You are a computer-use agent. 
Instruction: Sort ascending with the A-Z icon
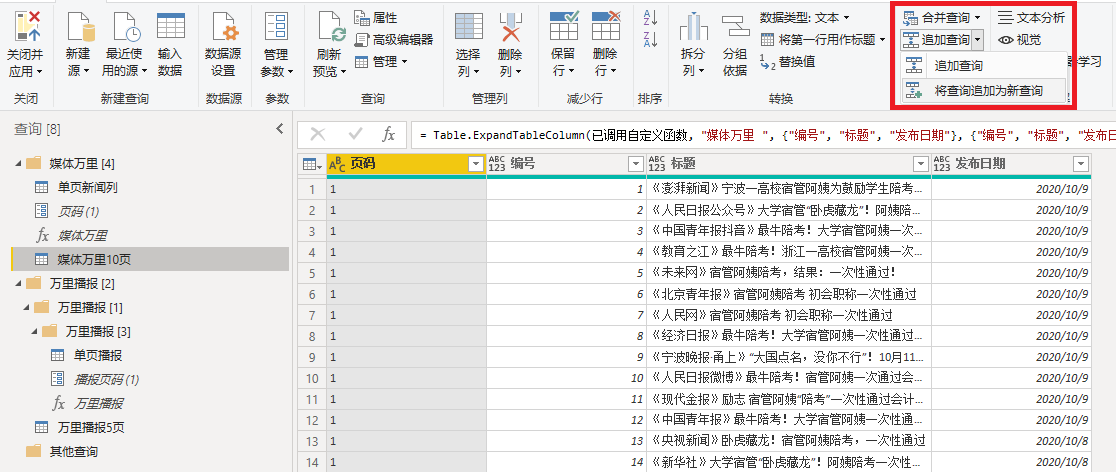point(650,18)
